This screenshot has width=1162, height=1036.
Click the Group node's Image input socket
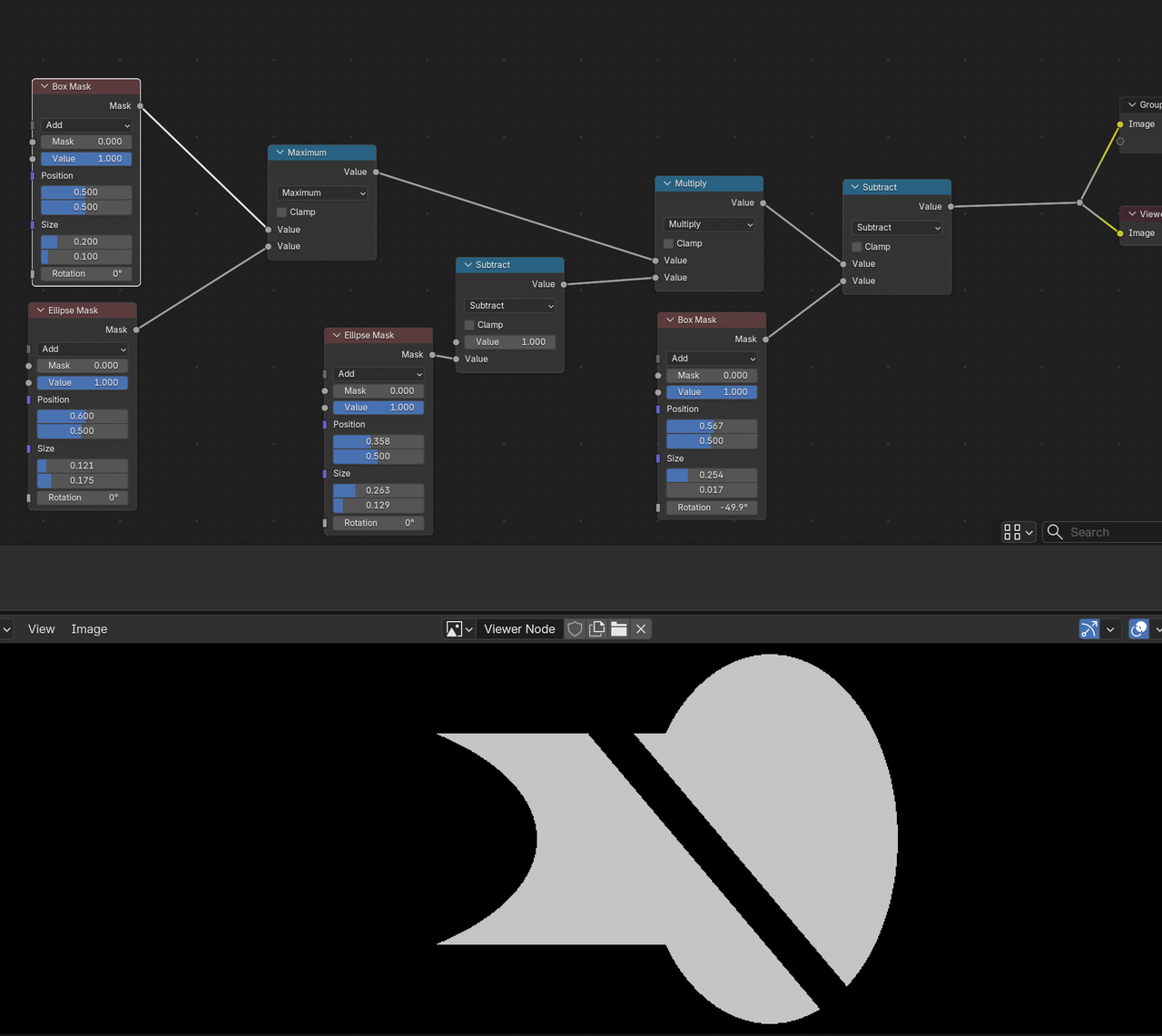click(x=1120, y=124)
